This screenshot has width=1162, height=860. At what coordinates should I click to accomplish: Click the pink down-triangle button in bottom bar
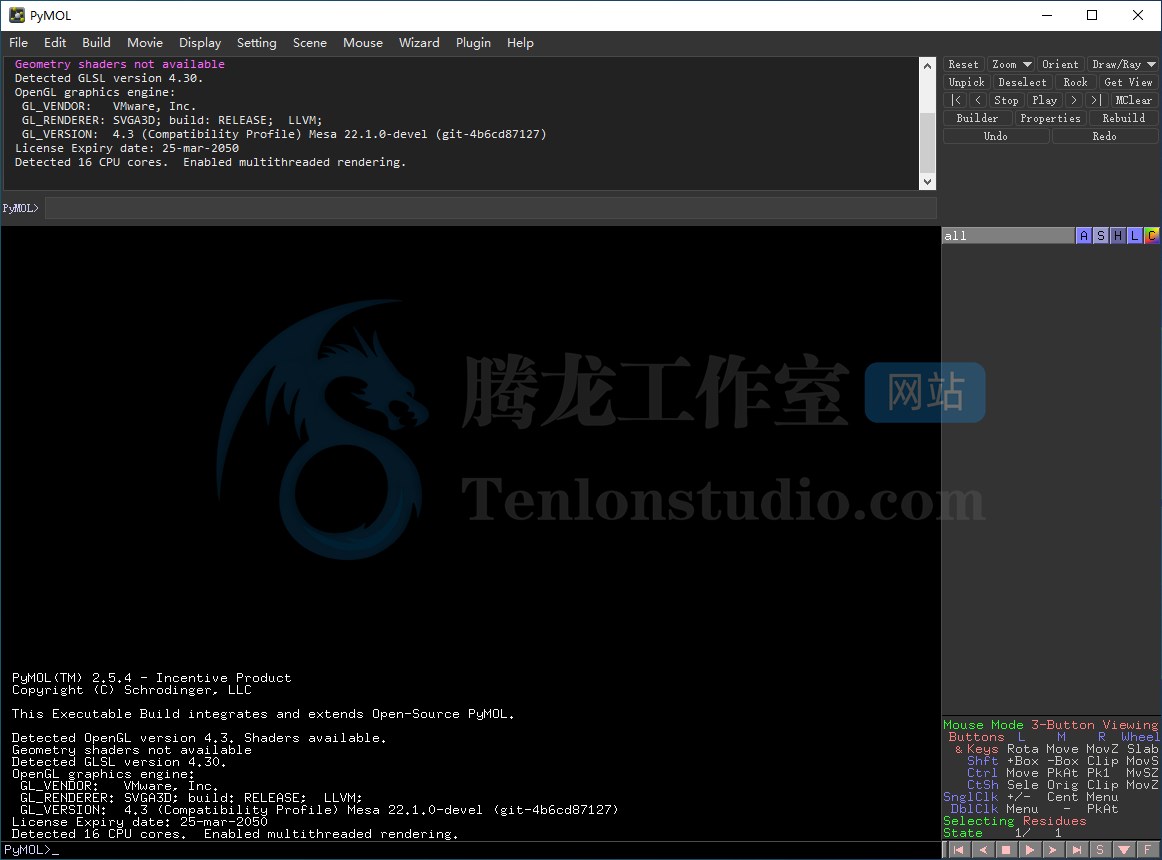[x=1124, y=850]
